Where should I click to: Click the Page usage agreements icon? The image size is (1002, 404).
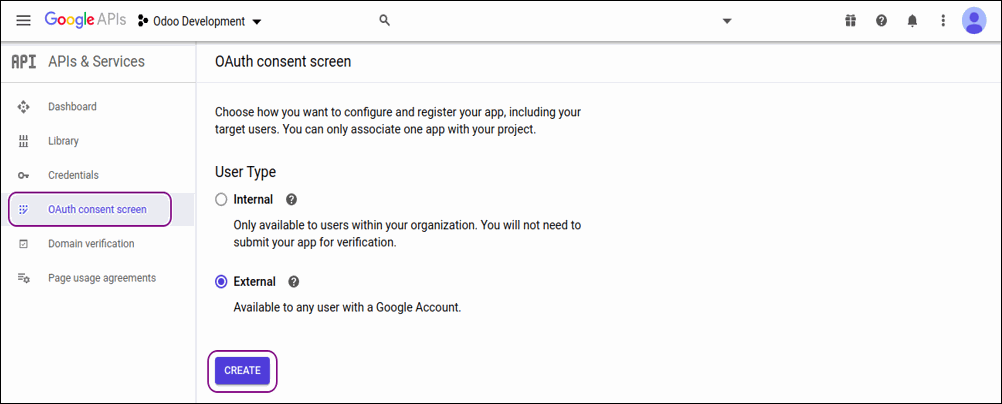pos(23,278)
